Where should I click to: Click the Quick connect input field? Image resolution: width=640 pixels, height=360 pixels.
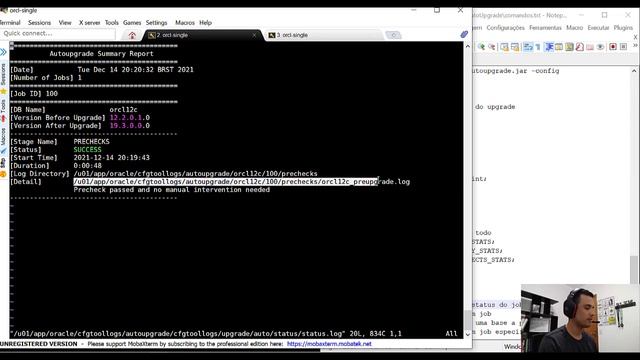click(x=58, y=33)
